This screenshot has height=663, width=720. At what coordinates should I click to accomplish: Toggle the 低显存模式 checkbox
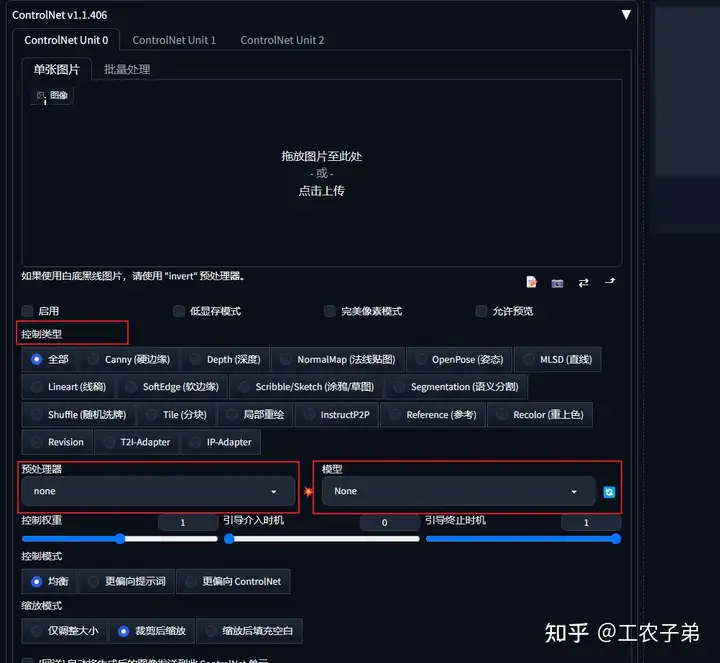click(179, 311)
